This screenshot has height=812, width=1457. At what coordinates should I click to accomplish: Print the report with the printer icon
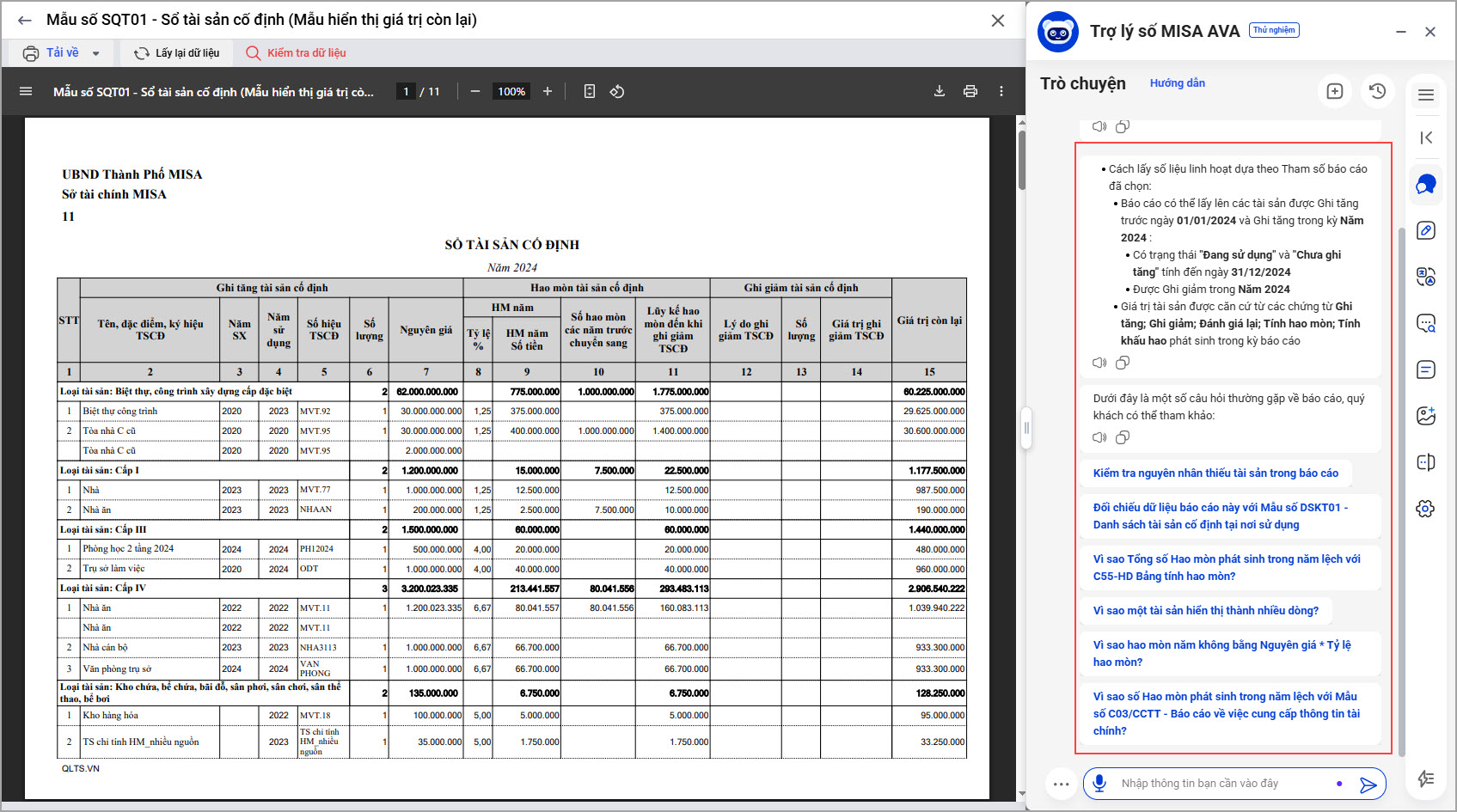(x=970, y=91)
